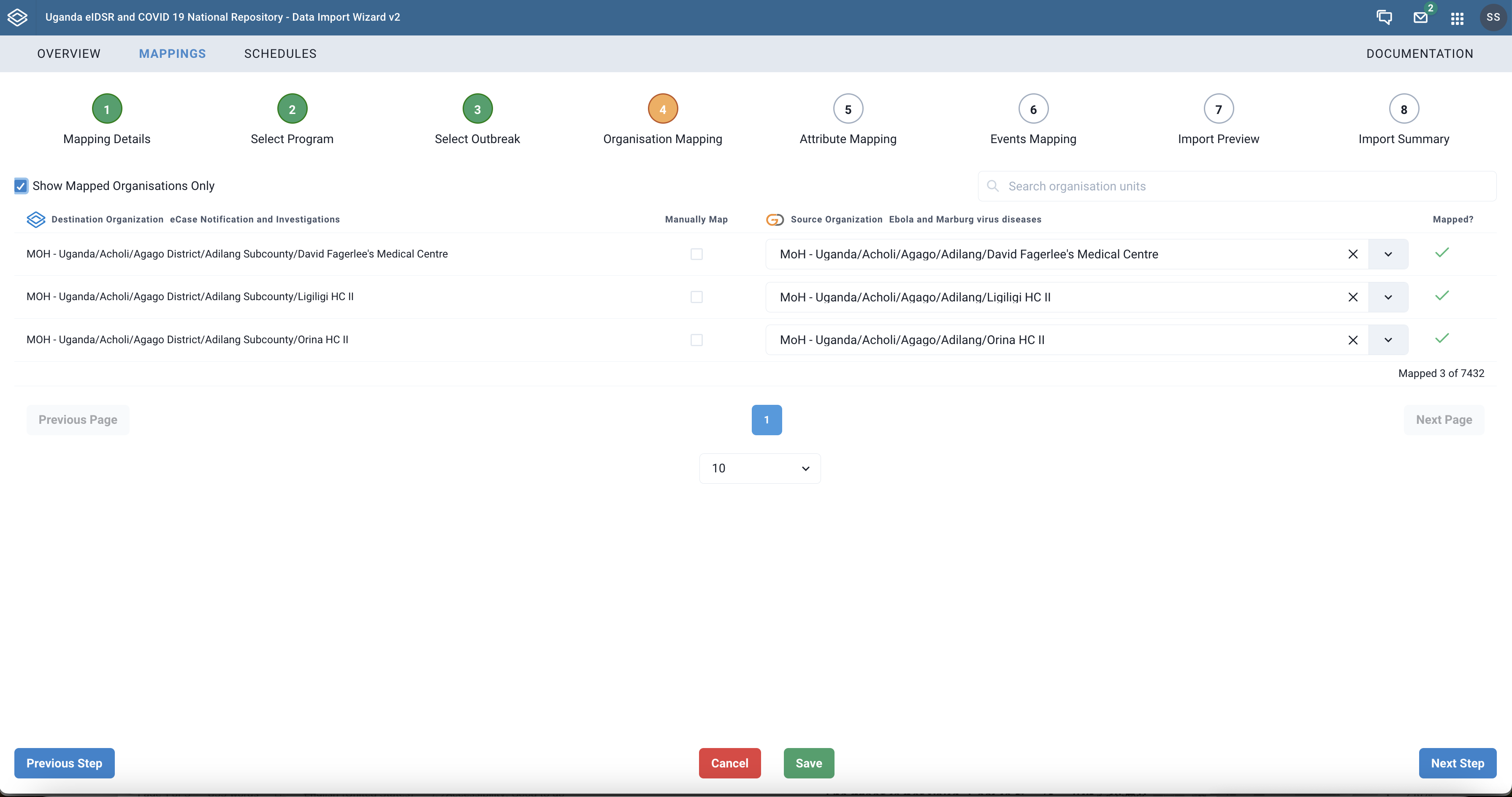Click the X to remove Orina HC II mapping
The height and width of the screenshot is (797, 1512).
coord(1353,339)
